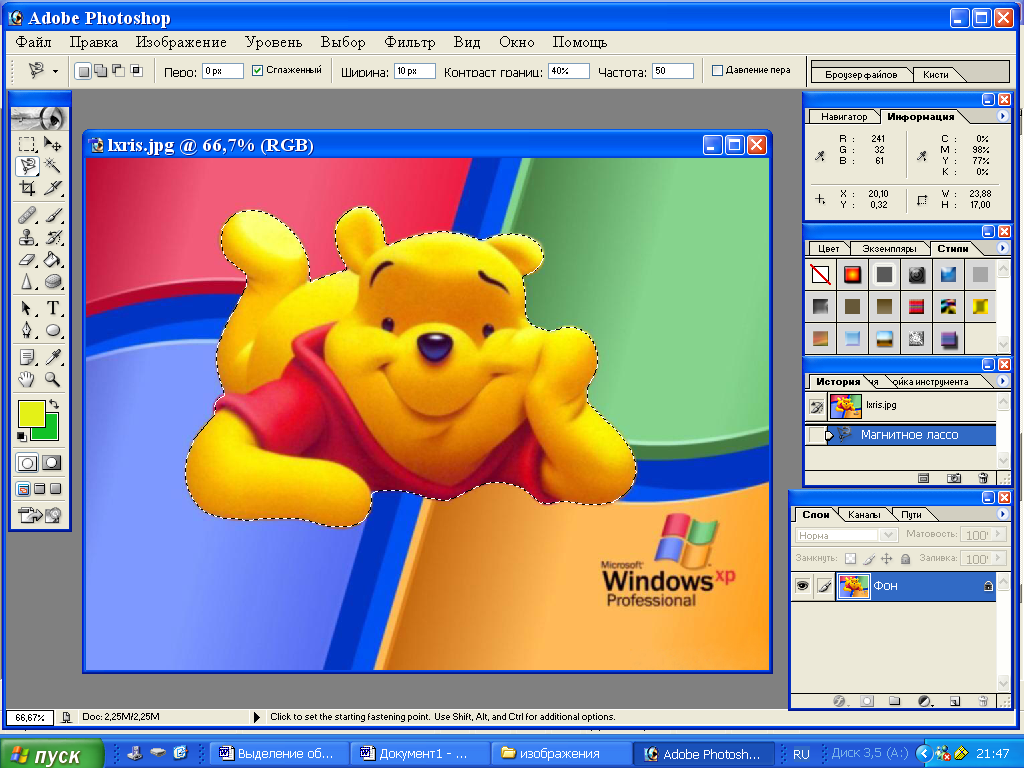Add layer style icon in Layers panel
Image resolution: width=1024 pixels, height=768 pixels.
840,701
